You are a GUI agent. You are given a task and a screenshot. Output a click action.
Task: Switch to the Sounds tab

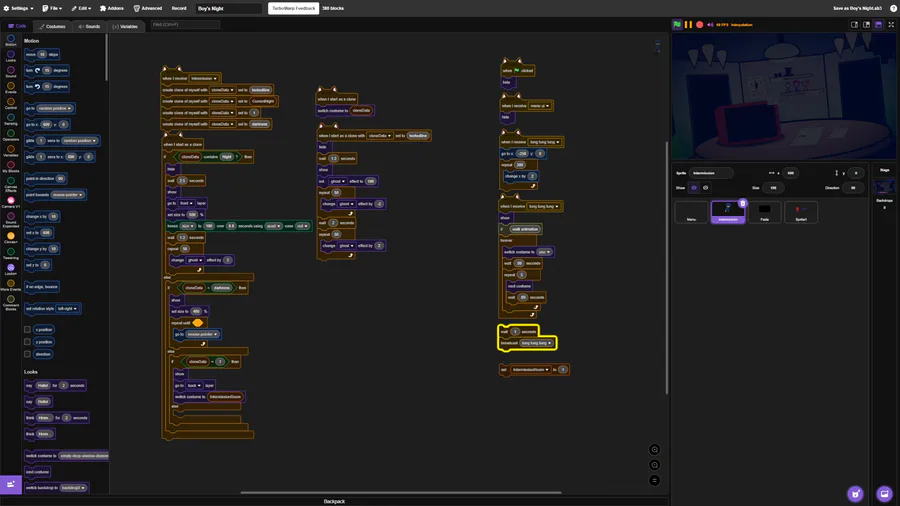pos(89,26)
